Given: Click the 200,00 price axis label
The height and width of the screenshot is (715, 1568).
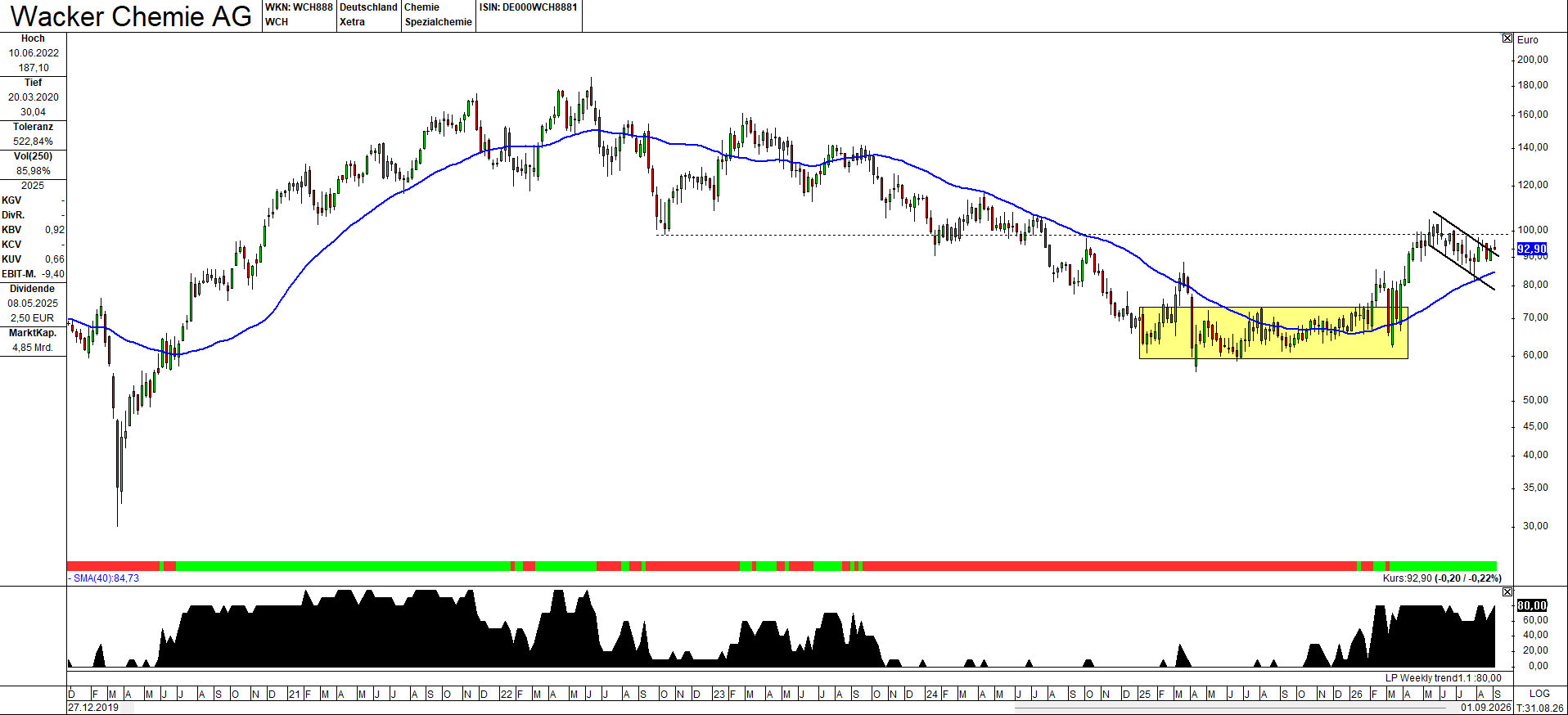Looking at the screenshot, I should [1533, 60].
